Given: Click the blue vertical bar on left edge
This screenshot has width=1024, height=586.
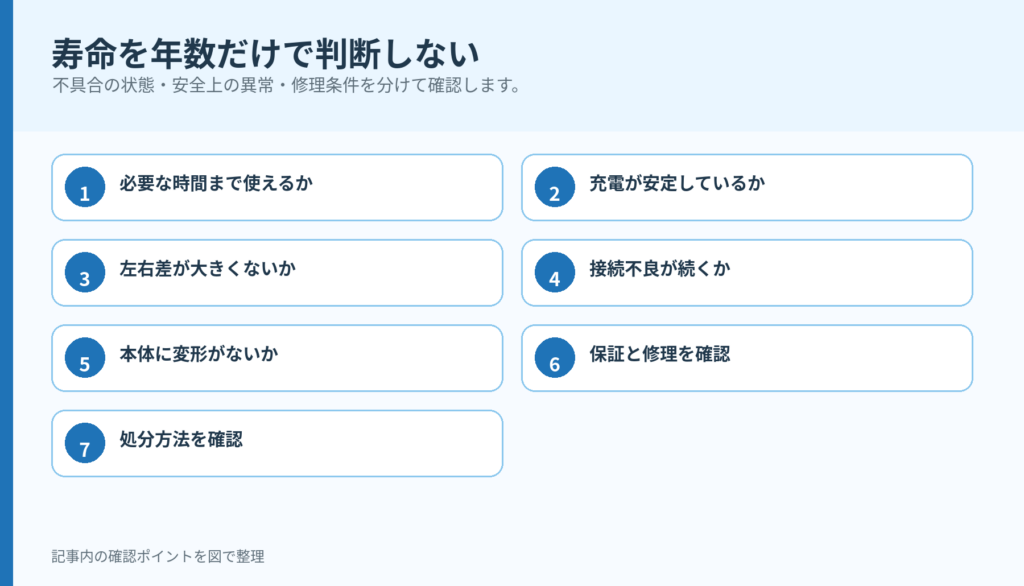Looking at the screenshot, I should [7, 293].
